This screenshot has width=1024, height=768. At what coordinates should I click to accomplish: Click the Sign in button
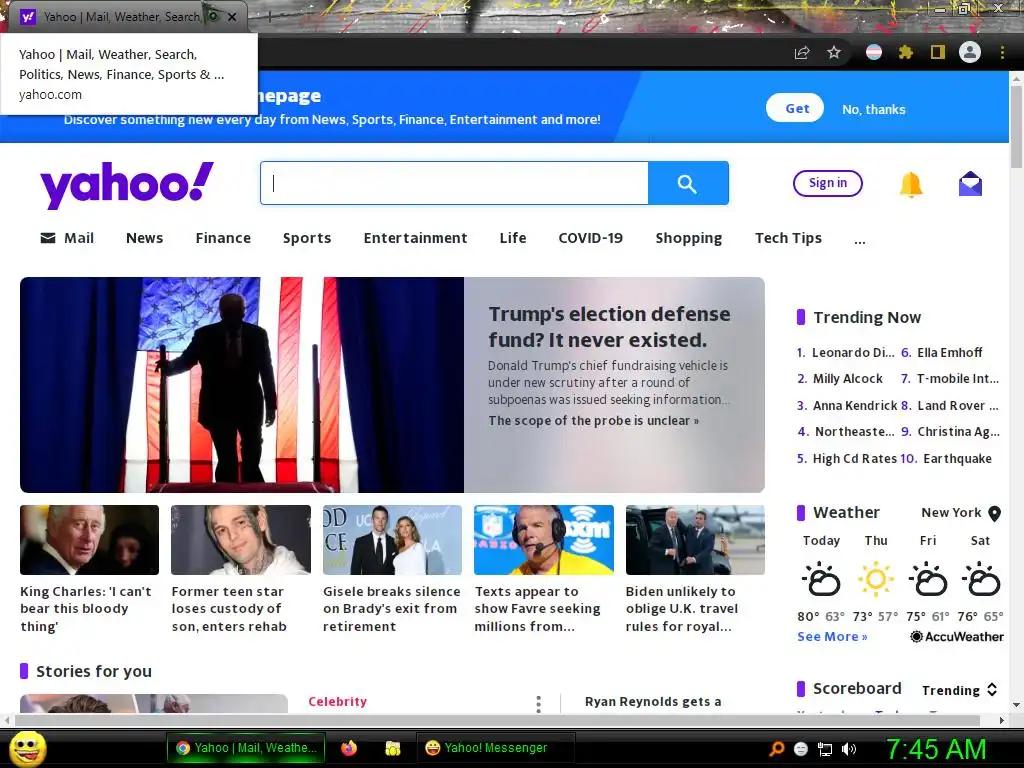827,184
